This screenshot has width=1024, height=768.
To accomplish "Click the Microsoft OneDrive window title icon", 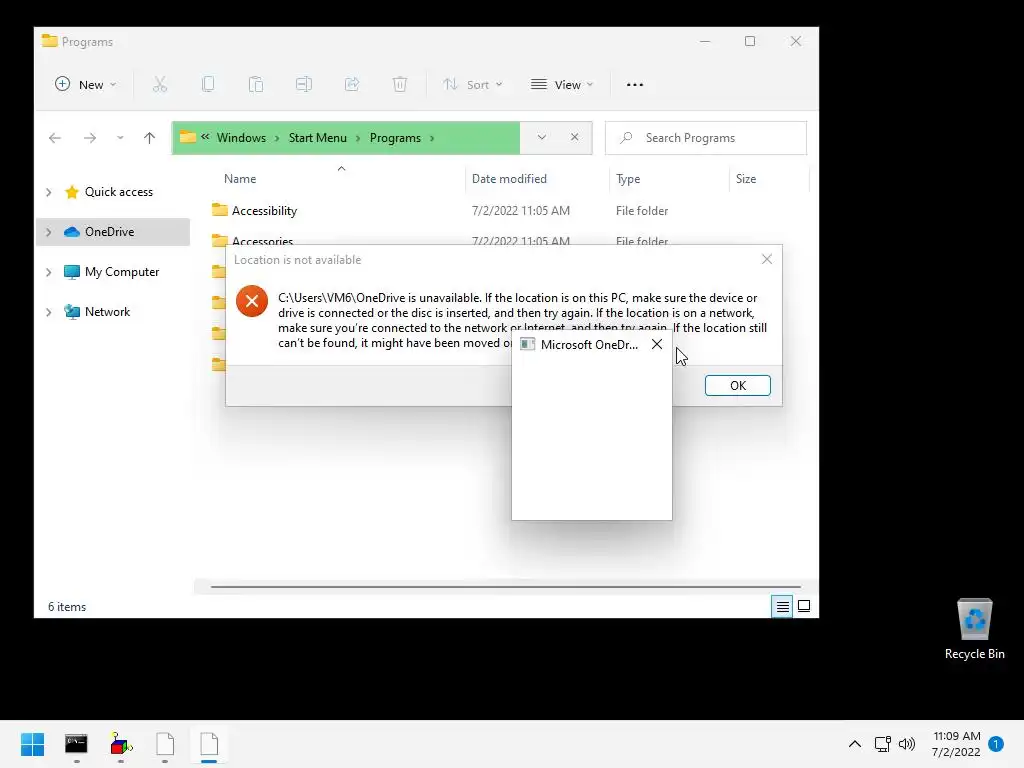I will (x=528, y=344).
